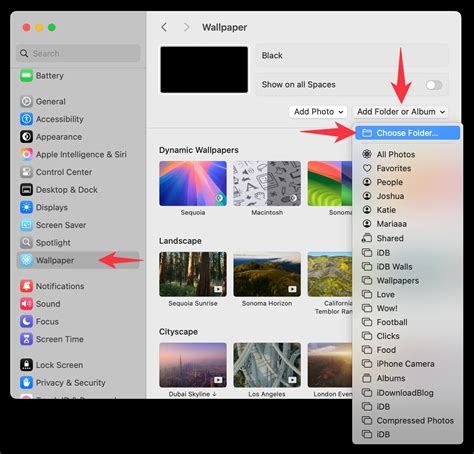Click the Shared album icon
The image size is (474, 454).
367,238
